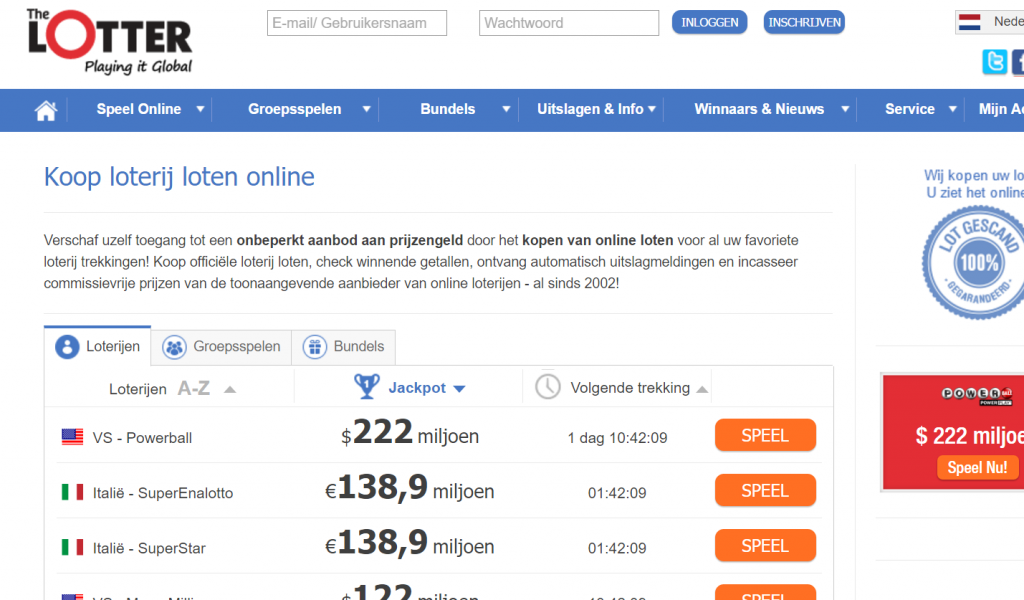Click Speel Nu on the Powerball banner
The image size is (1024, 600).
[x=977, y=467]
